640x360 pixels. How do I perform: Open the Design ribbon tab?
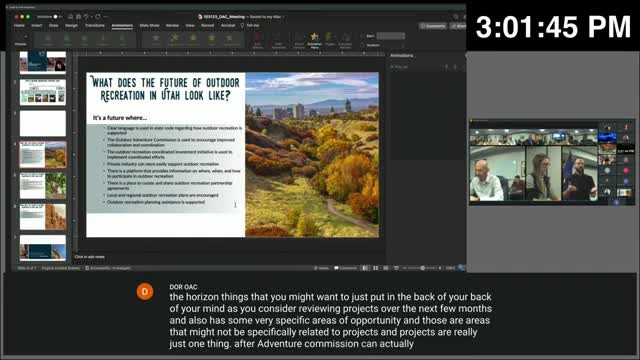(71, 25)
